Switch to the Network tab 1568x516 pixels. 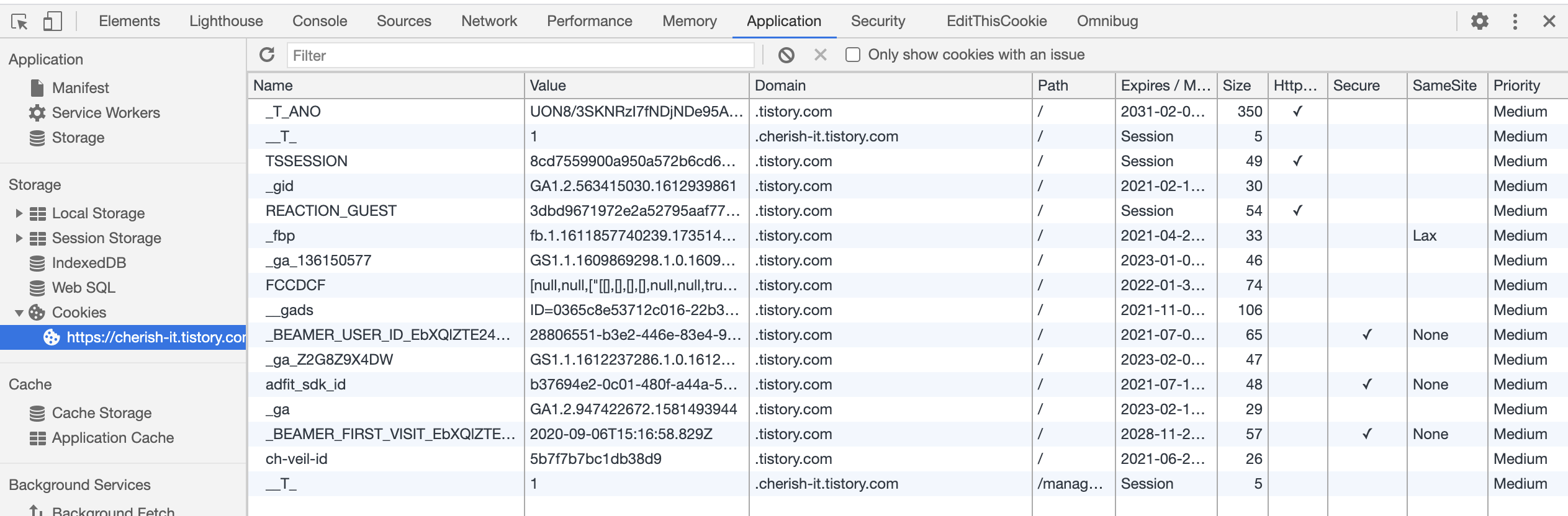pyautogui.click(x=489, y=21)
